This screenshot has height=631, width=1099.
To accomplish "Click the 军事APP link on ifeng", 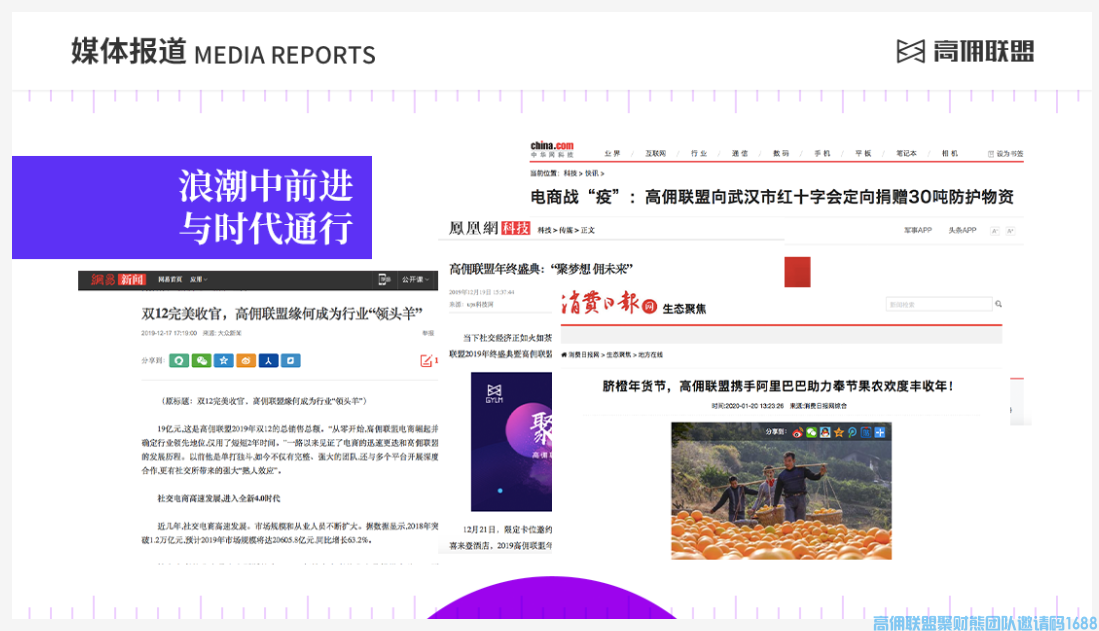I will pyautogui.click(x=917, y=230).
